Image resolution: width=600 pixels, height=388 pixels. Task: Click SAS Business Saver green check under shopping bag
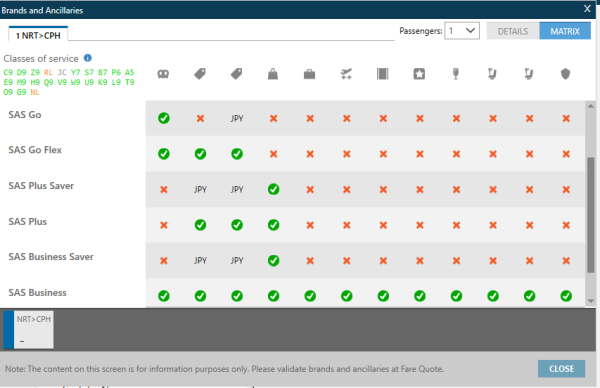274,261
